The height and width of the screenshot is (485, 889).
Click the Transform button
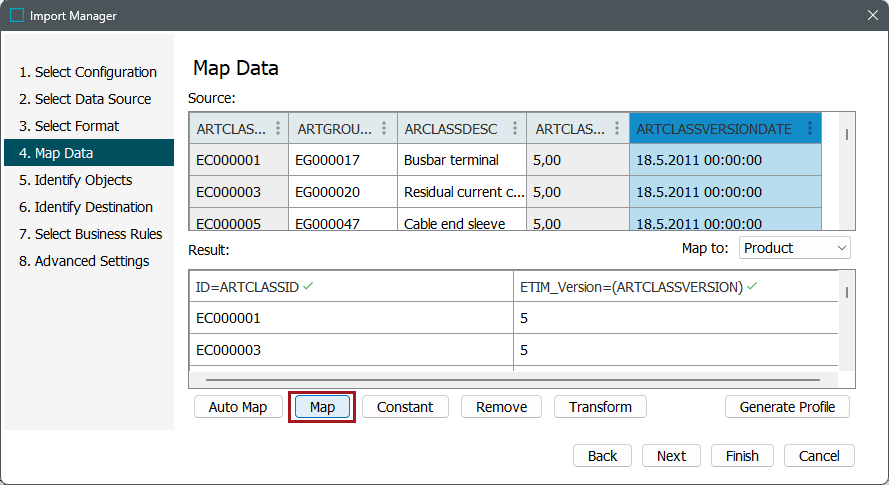click(x=600, y=407)
